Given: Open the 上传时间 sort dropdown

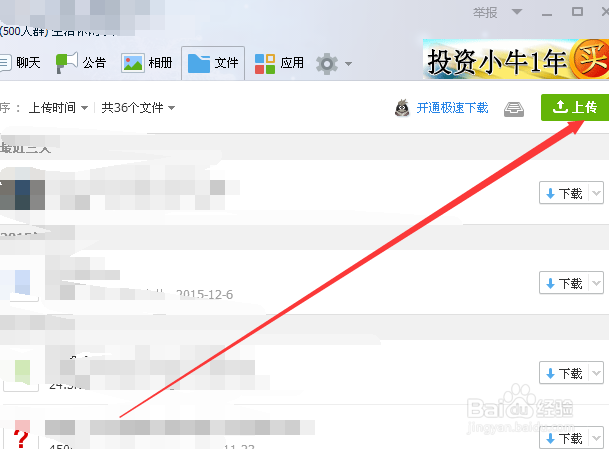Looking at the screenshot, I should [x=58, y=108].
